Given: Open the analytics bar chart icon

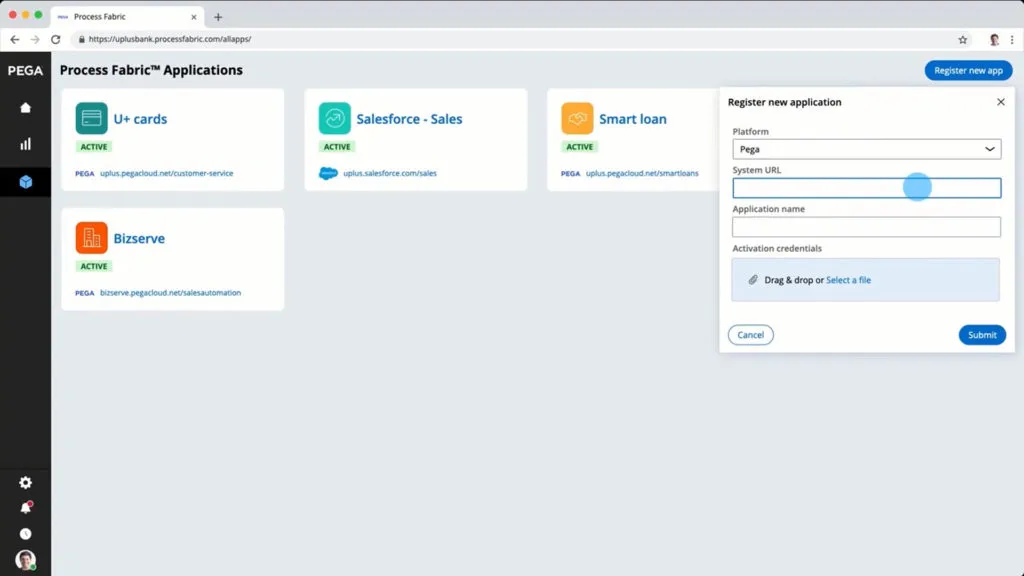Looking at the screenshot, I should [25, 144].
